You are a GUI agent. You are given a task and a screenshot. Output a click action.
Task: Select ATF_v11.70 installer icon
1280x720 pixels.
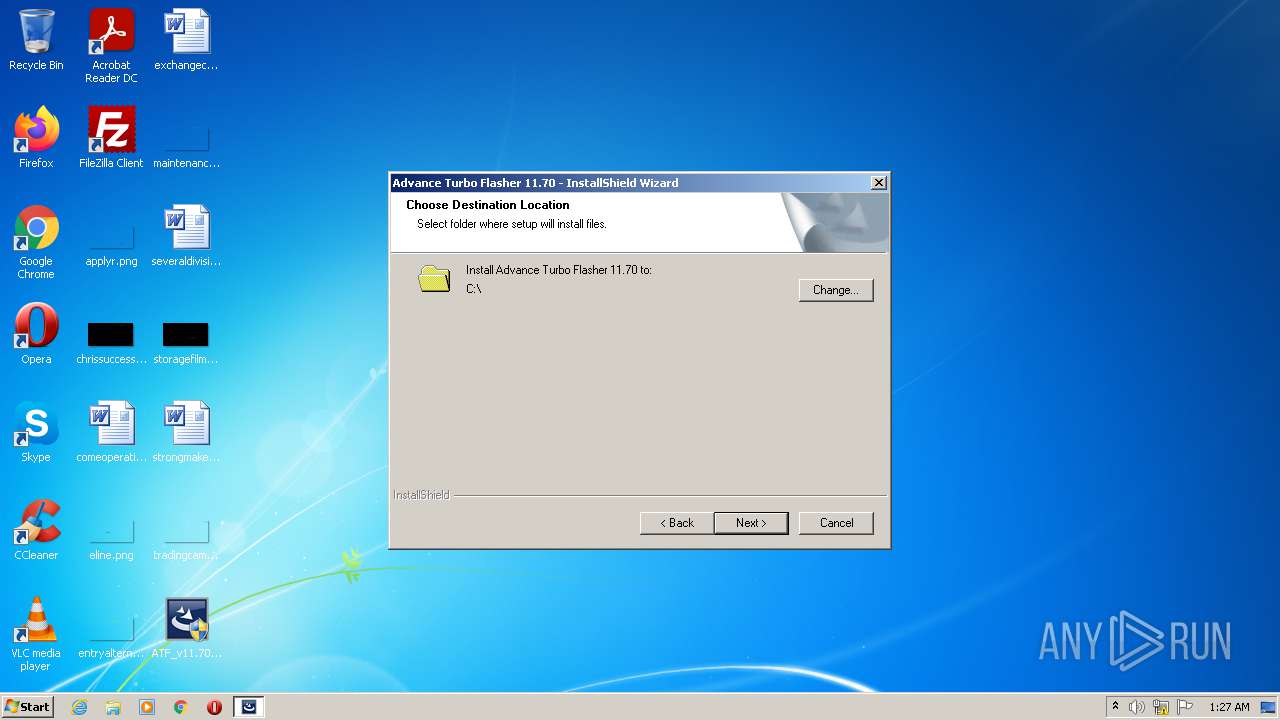pyautogui.click(x=186, y=628)
